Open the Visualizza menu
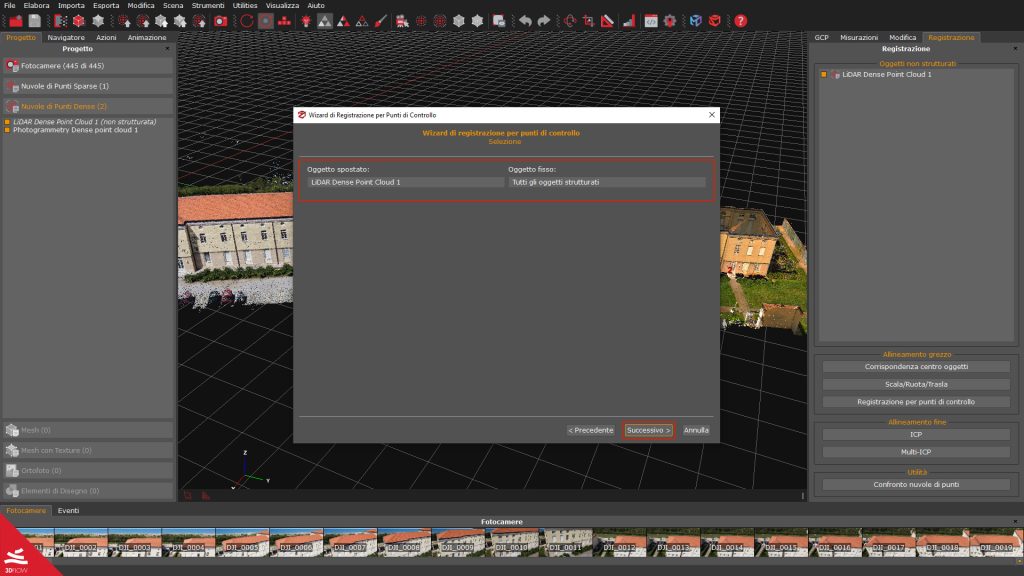1024x576 pixels. (282, 5)
